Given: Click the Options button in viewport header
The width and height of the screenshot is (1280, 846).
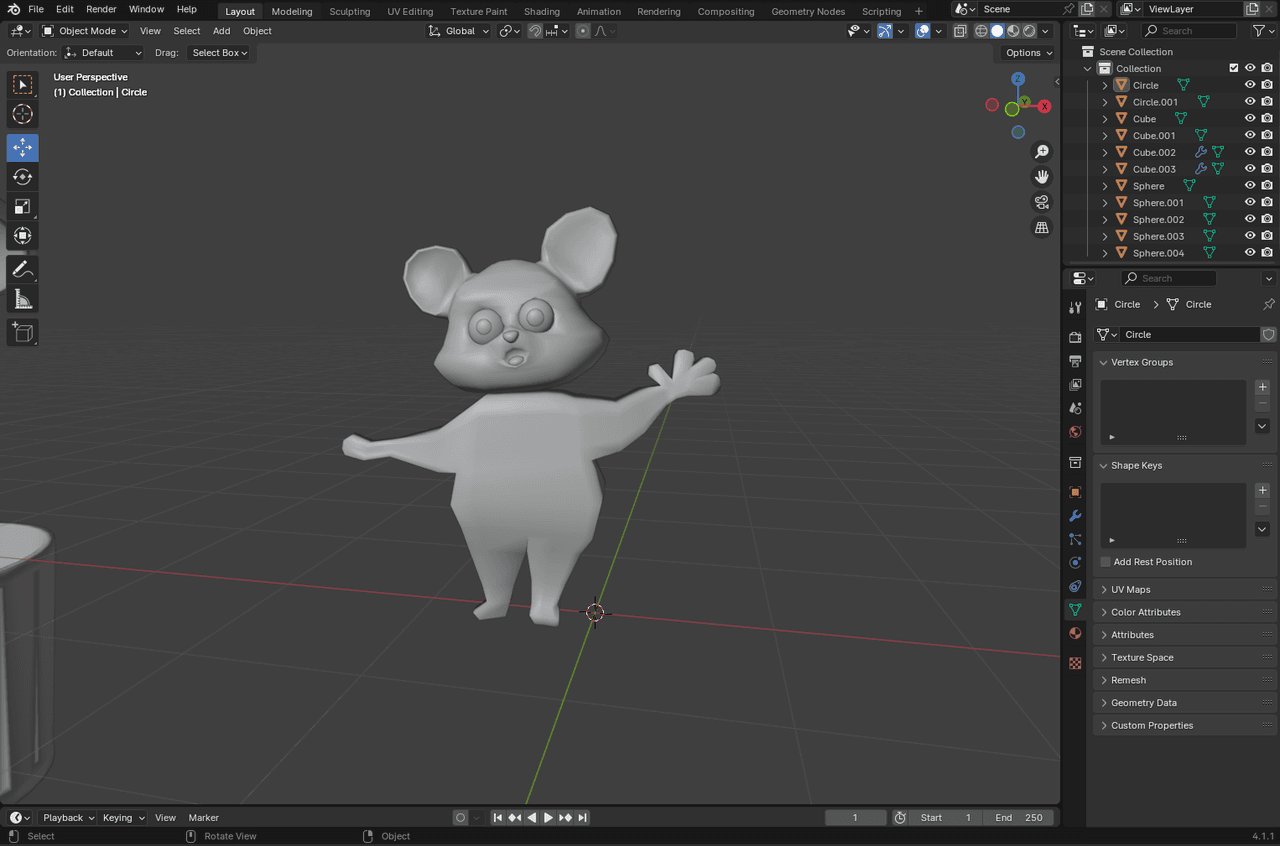Looking at the screenshot, I should click(1028, 53).
